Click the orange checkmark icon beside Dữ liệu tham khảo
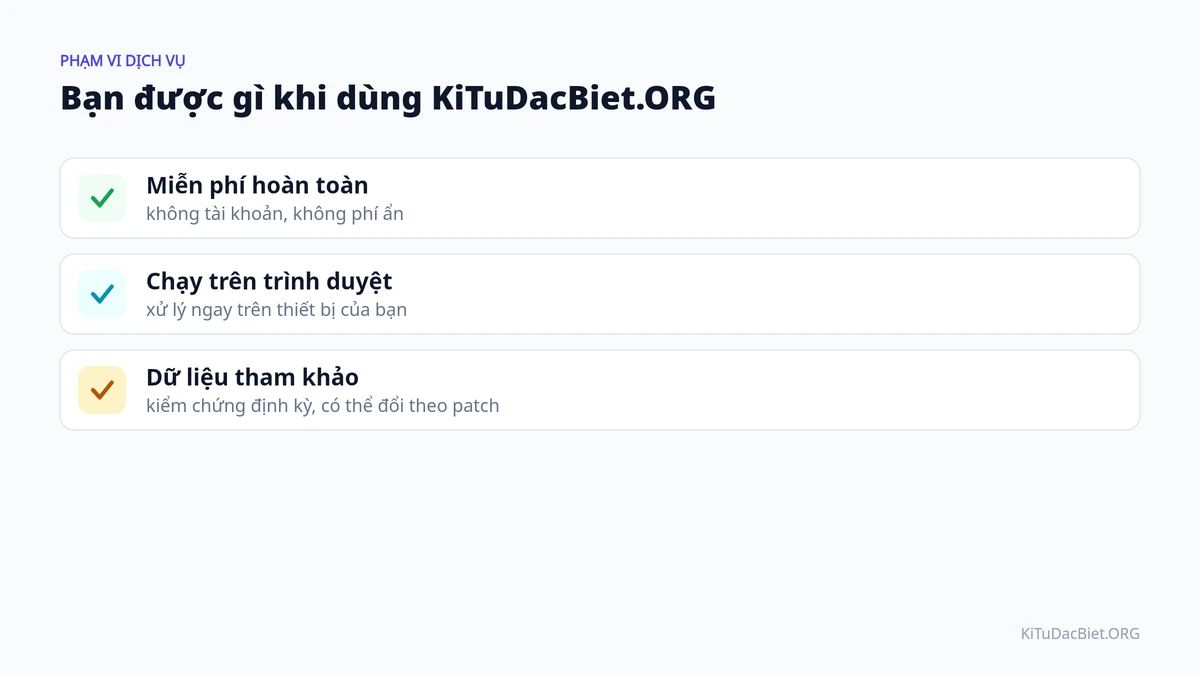 click(x=102, y=390)
